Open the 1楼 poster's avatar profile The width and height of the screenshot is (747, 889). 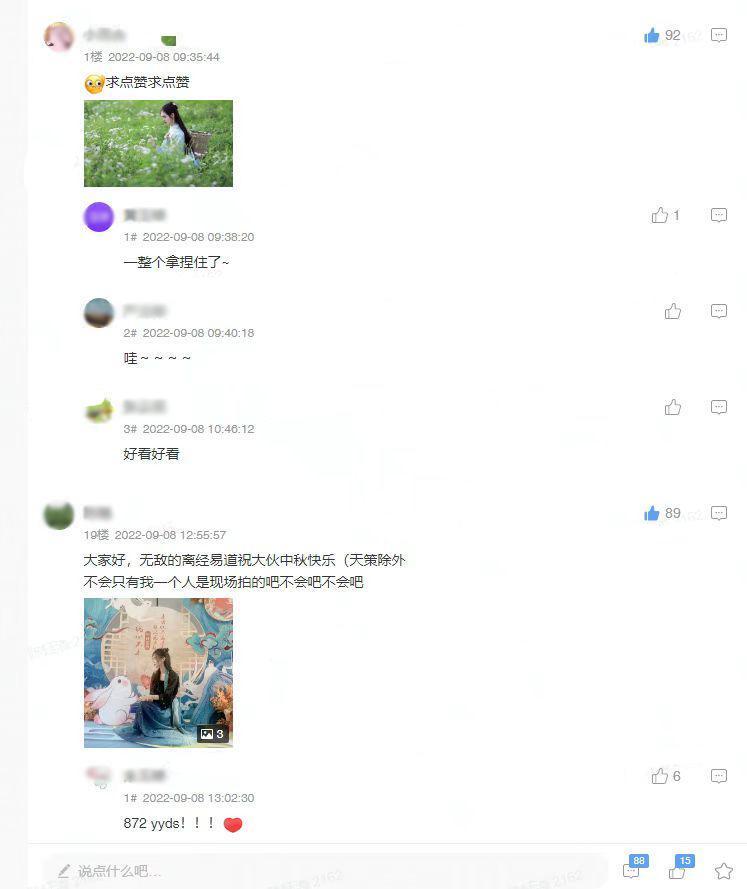pos(59,37)
